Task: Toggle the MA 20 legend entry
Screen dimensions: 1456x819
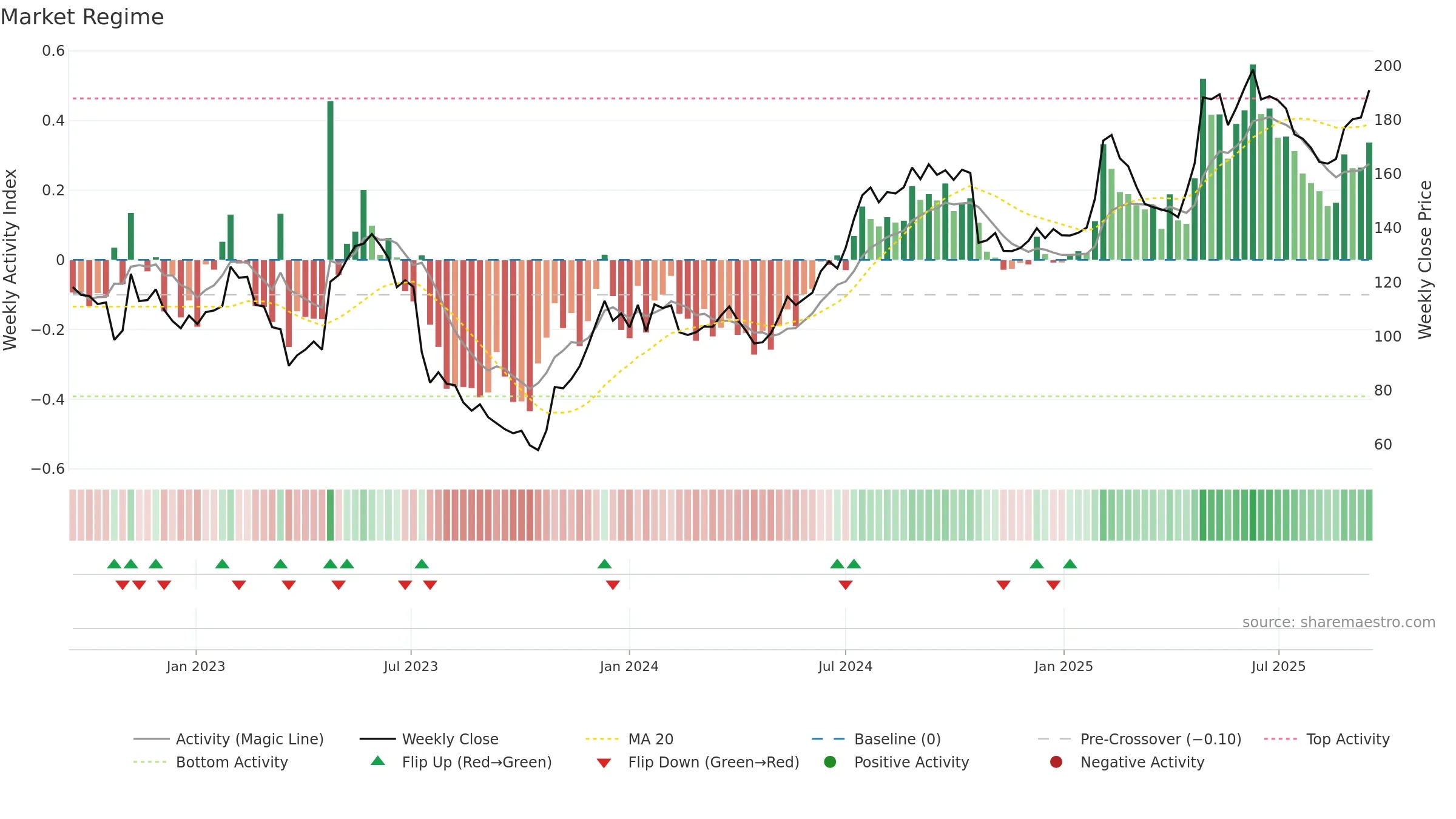Action: click(630, 739)
